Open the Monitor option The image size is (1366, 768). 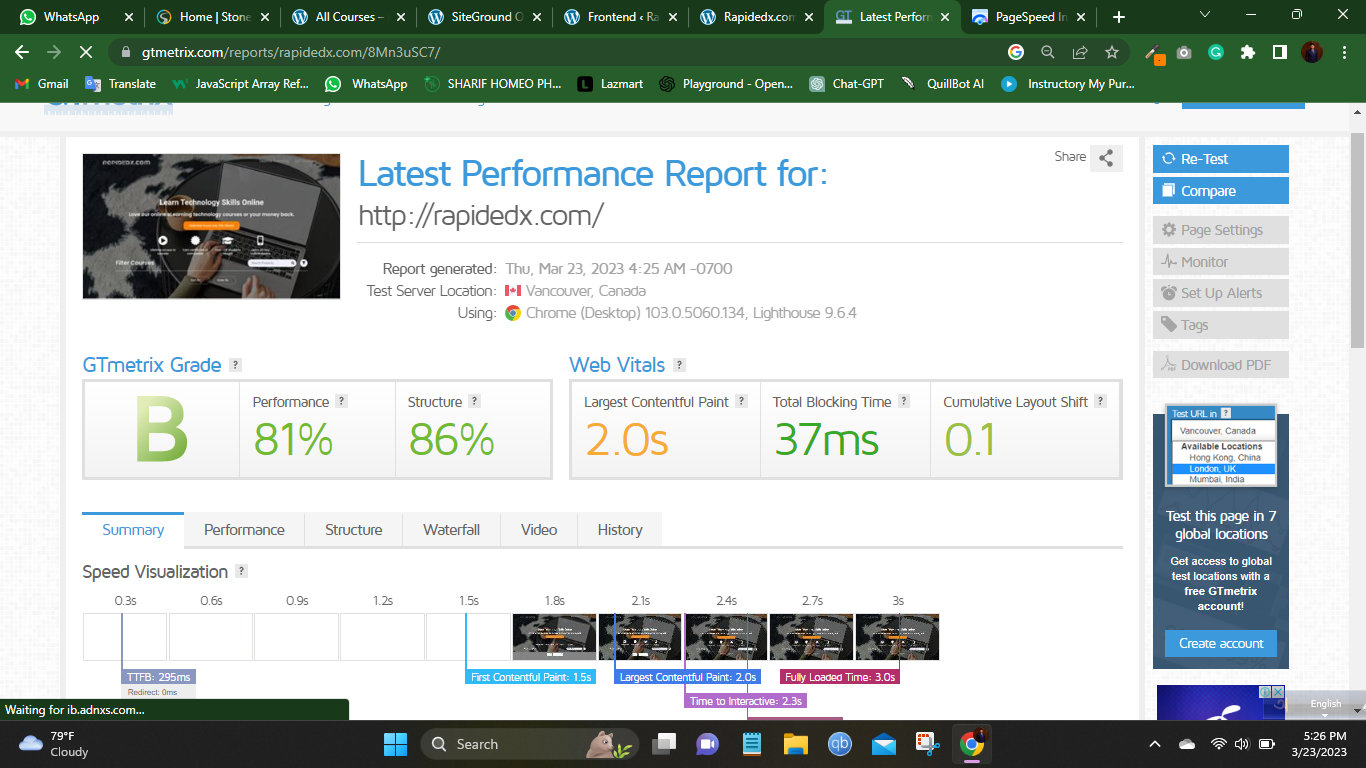coord(1220,262)
